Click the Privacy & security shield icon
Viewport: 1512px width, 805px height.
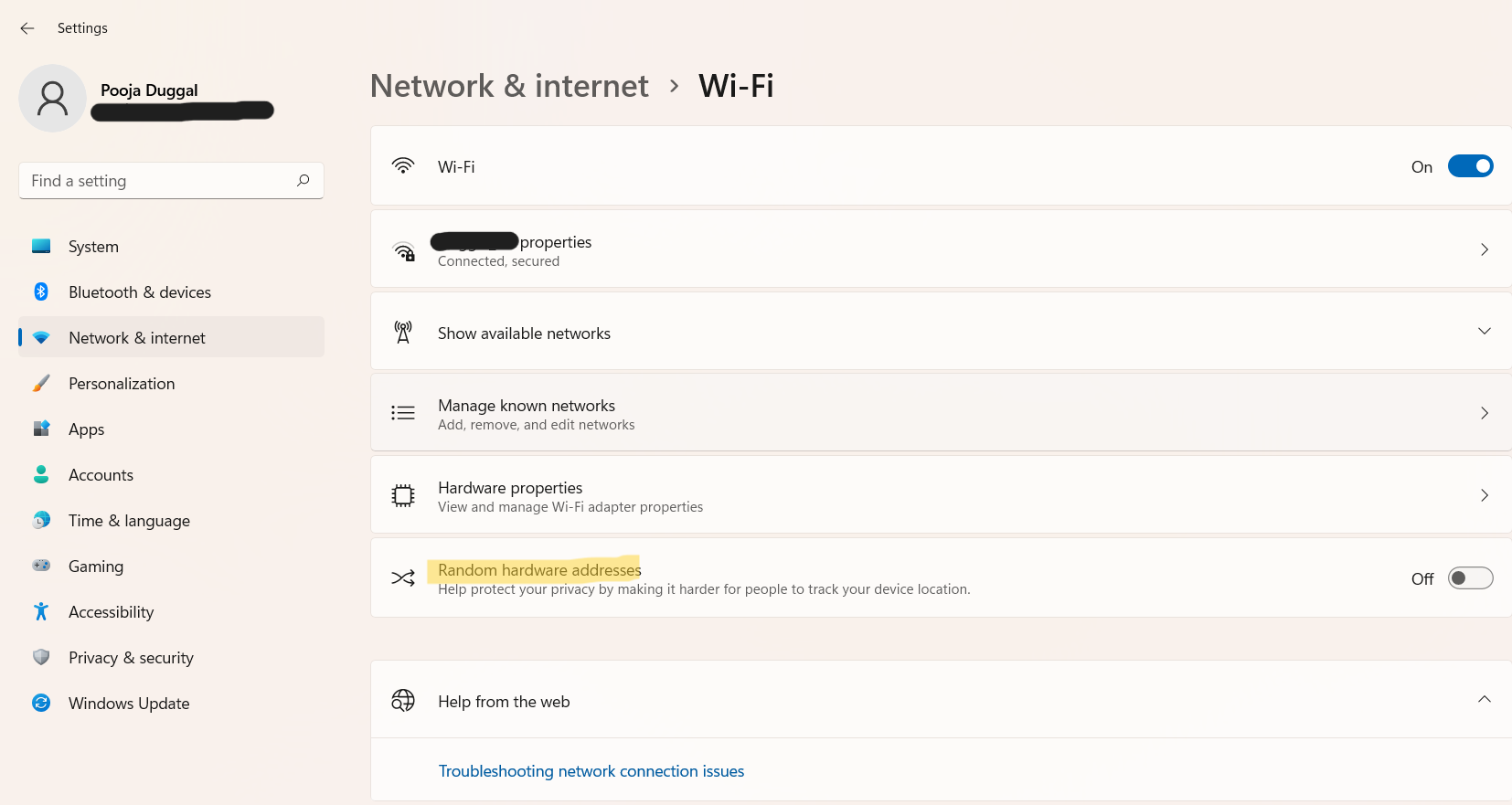coord(41,657)
